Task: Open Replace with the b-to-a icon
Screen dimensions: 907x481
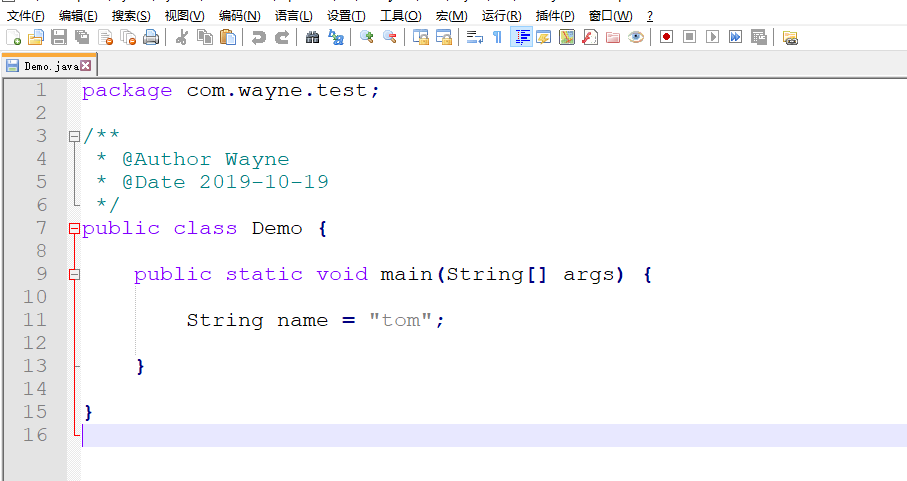Action: (335, 38)
